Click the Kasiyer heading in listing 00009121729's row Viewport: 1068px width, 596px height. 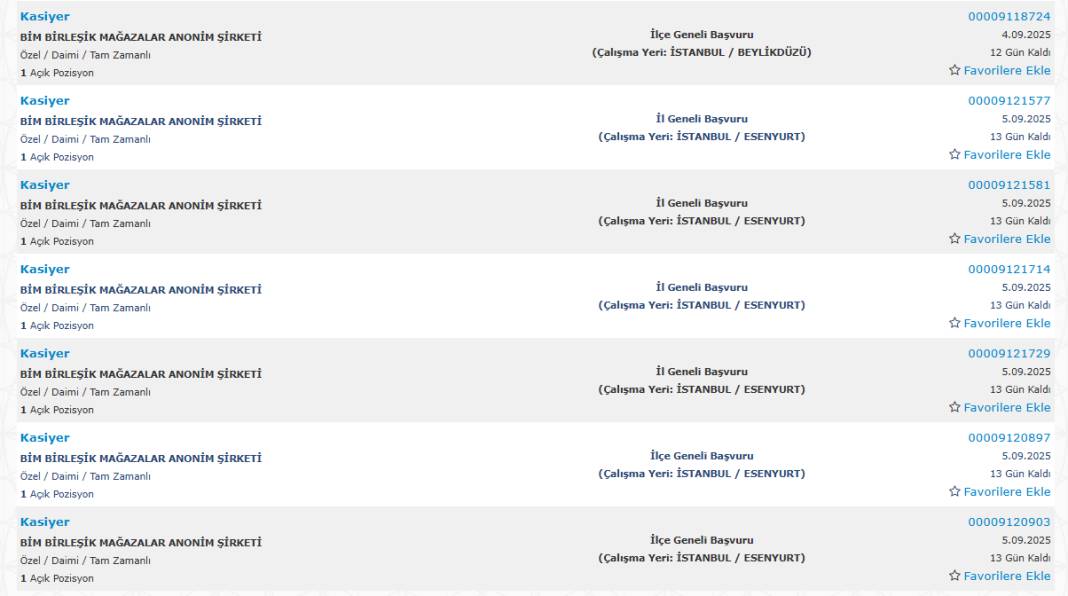45,353
